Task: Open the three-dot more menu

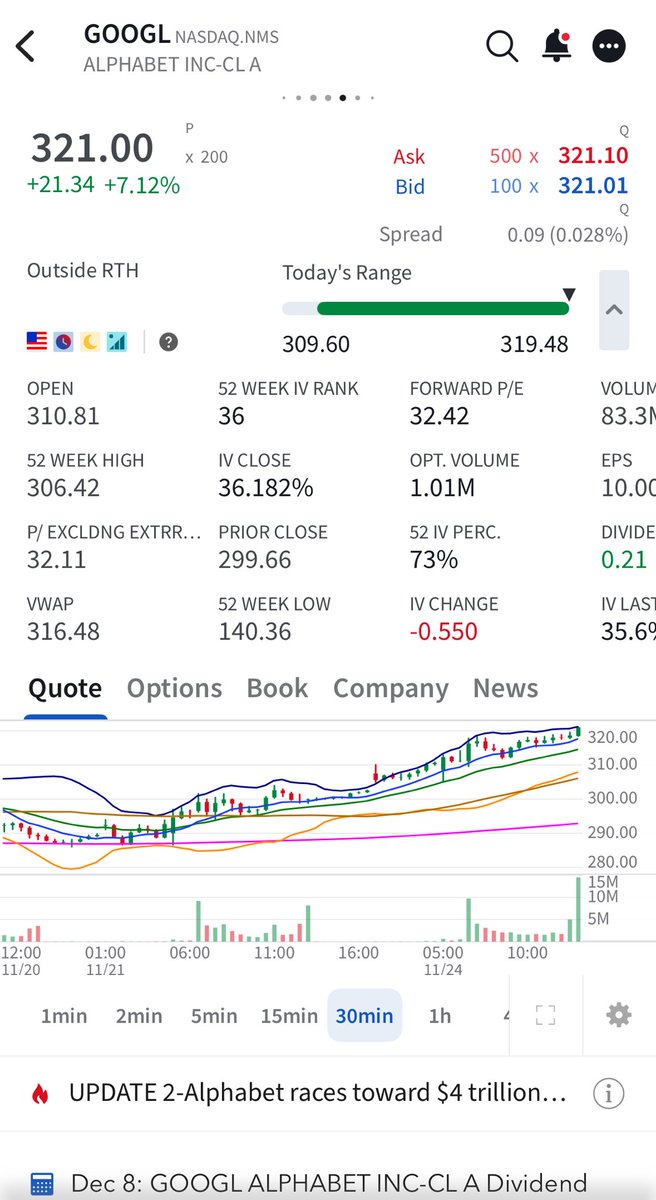Action: click(608, 46)
